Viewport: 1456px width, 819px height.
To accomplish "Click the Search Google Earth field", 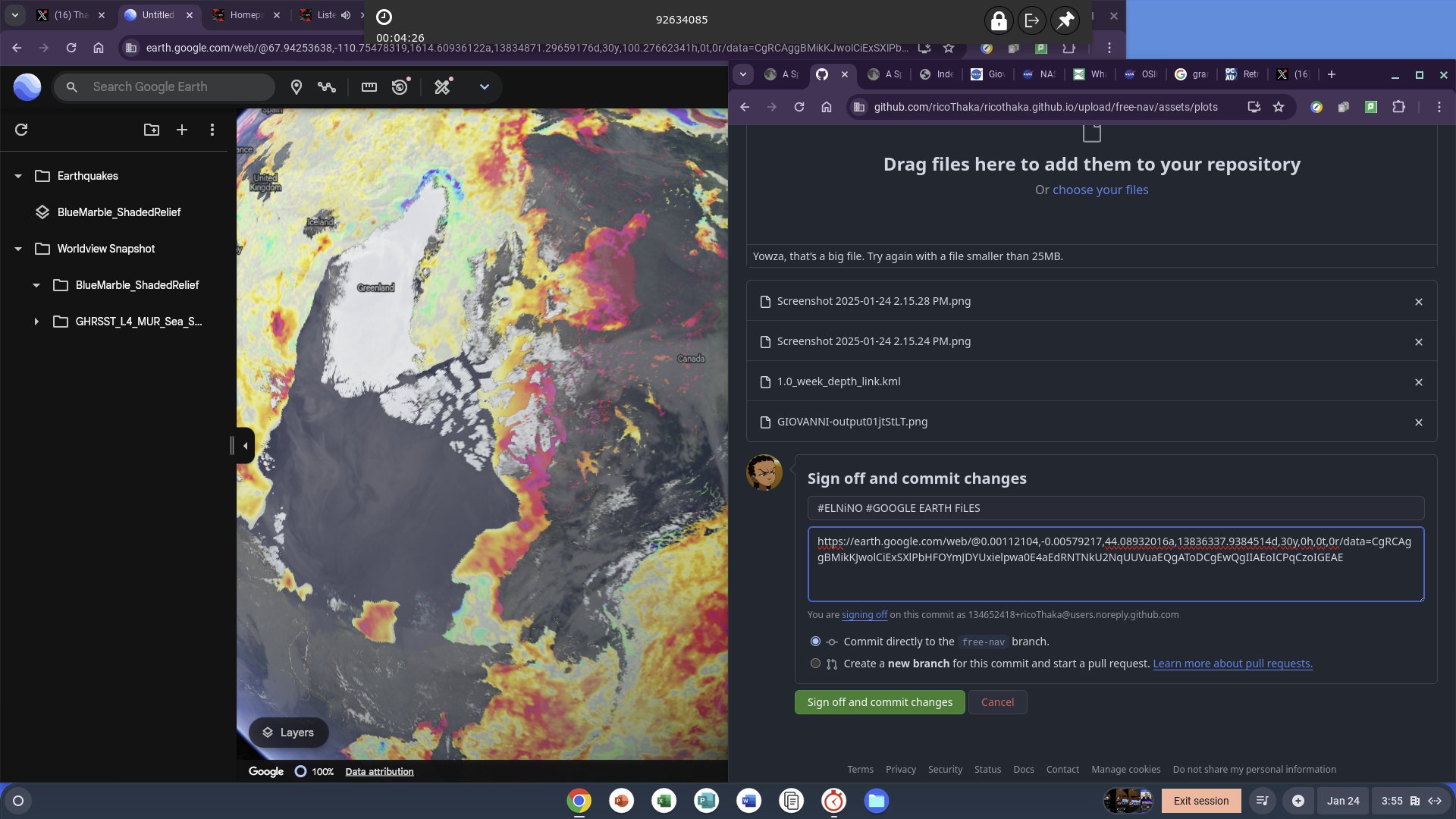I will 164,87.
